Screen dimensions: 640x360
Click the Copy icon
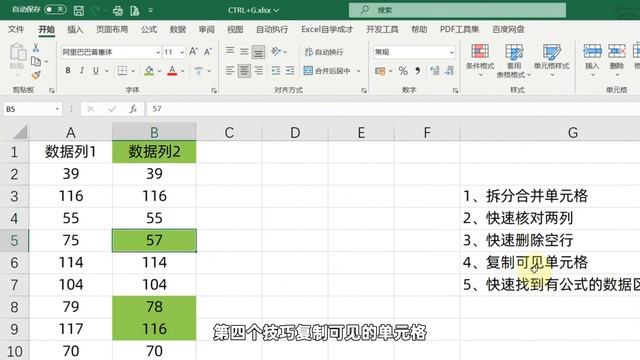pos(36,61)
